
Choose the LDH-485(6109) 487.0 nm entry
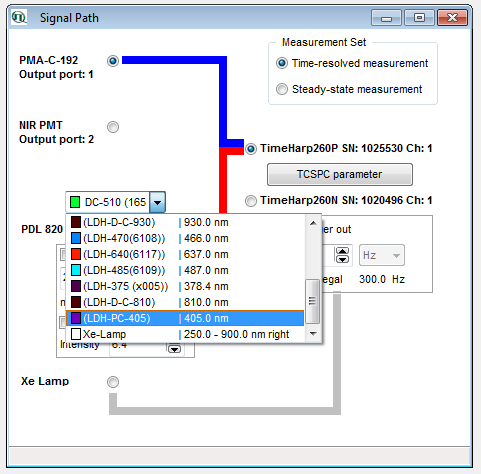point(185,270)
